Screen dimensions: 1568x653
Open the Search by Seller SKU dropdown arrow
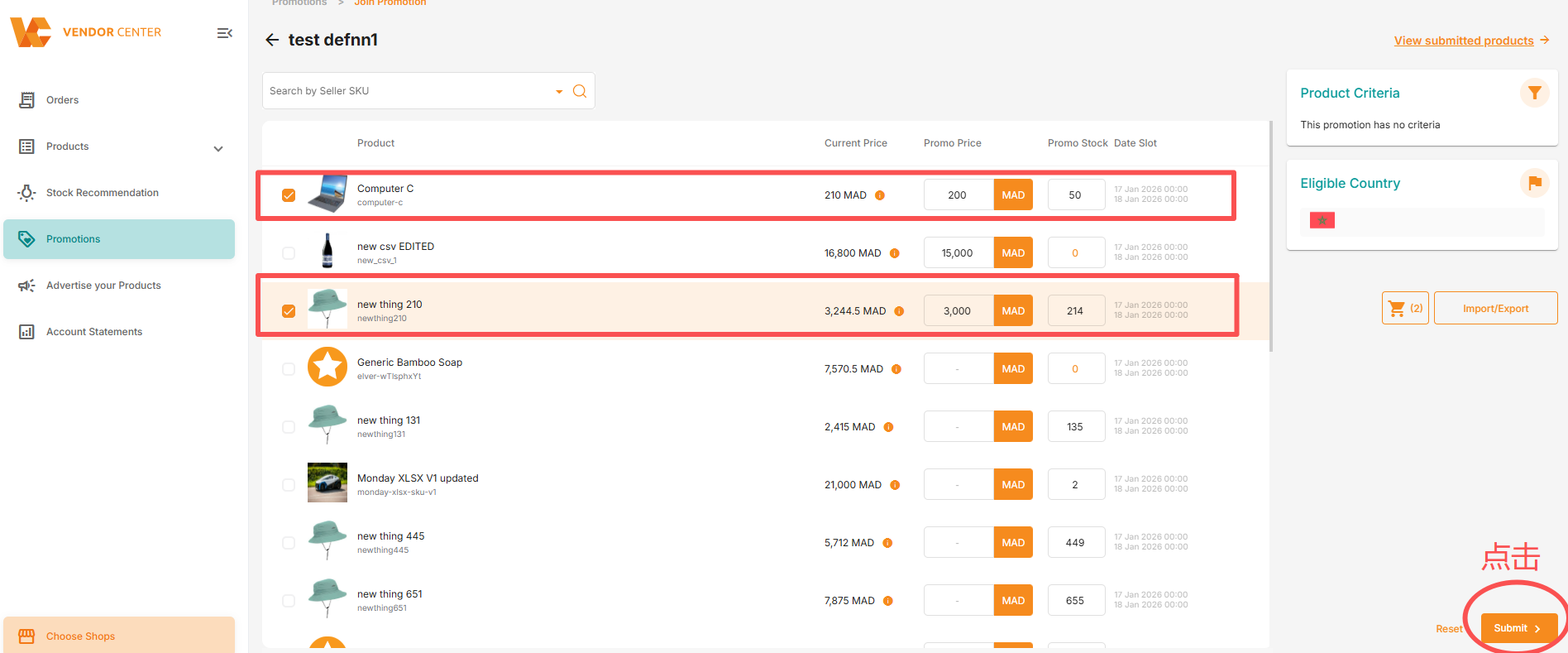[x=559, y=91]
